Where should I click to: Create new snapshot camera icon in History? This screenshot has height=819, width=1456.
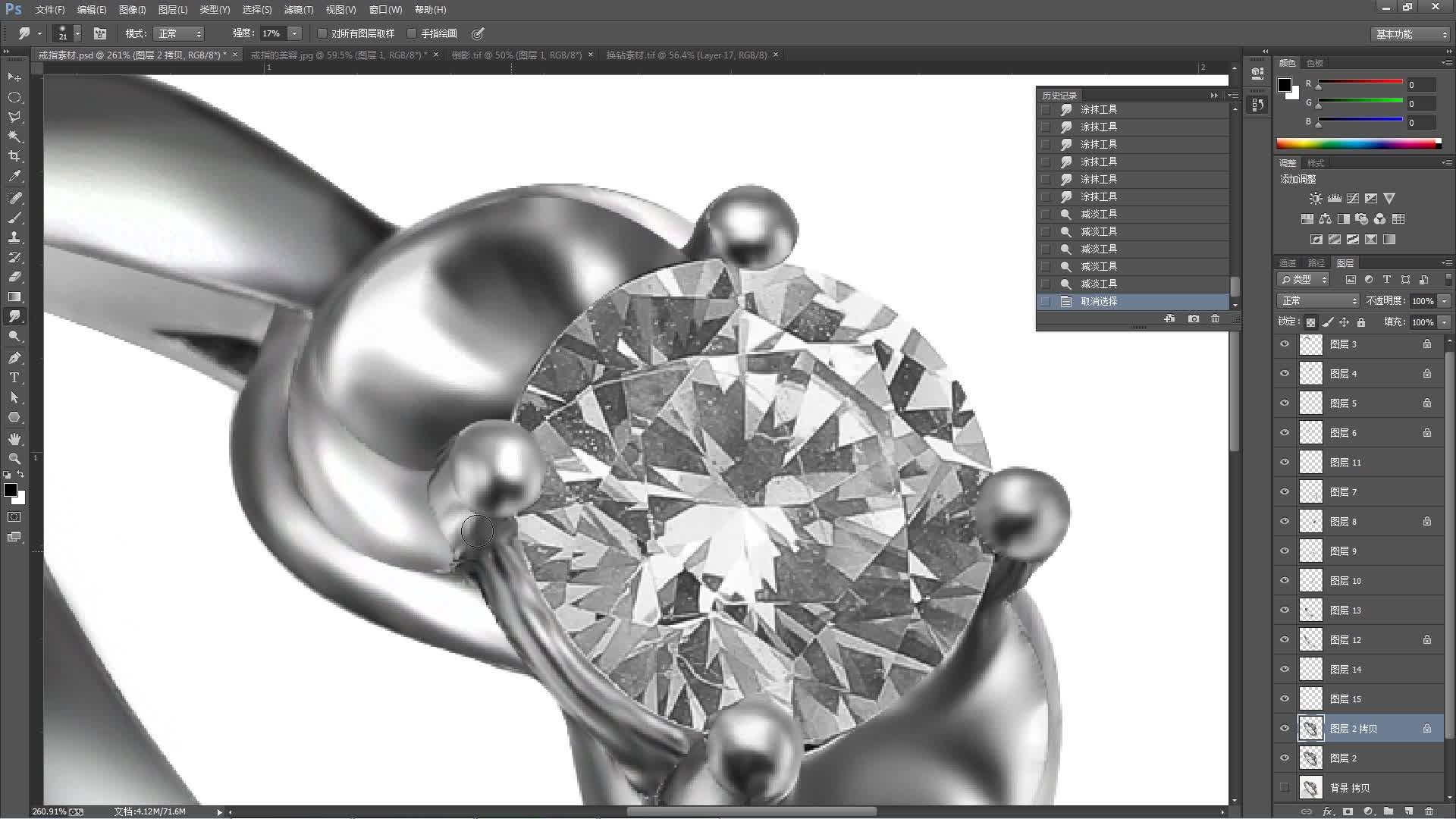[1193, 318]
